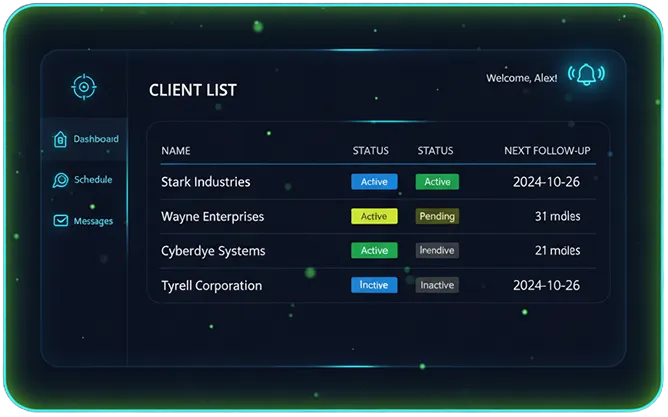Click the gray Inactive badge for Tyrell Corporation
This screenshot has height=417, width=668.
436,285
